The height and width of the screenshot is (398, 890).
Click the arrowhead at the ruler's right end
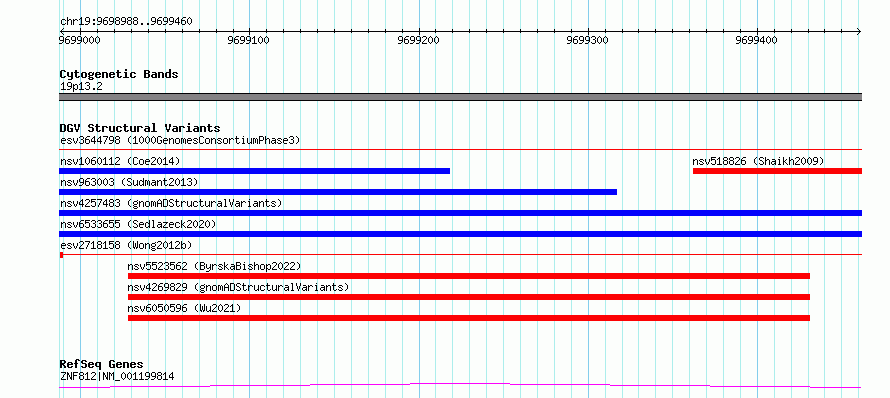pyautogui.click(x=859, y=31)
